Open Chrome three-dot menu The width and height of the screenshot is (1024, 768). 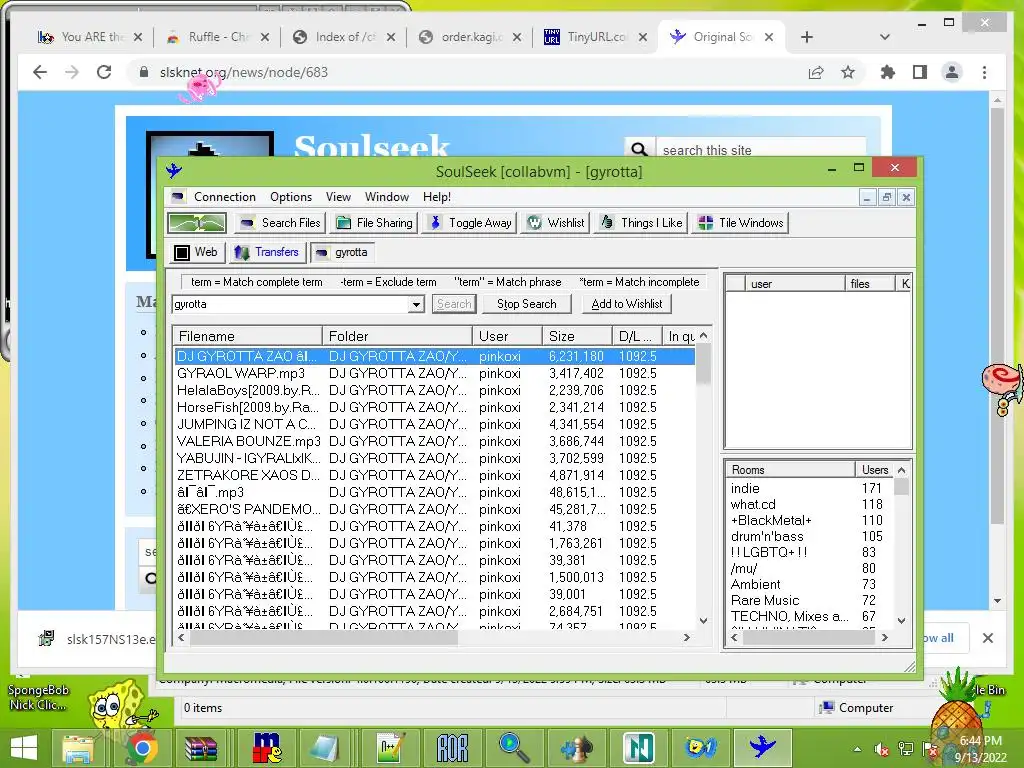984,72
